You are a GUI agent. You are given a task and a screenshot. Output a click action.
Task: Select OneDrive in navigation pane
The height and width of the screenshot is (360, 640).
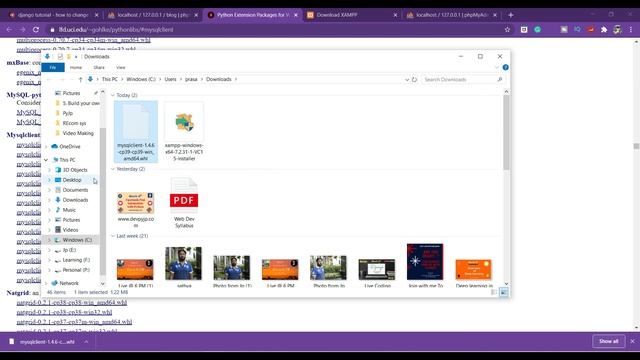69,147
